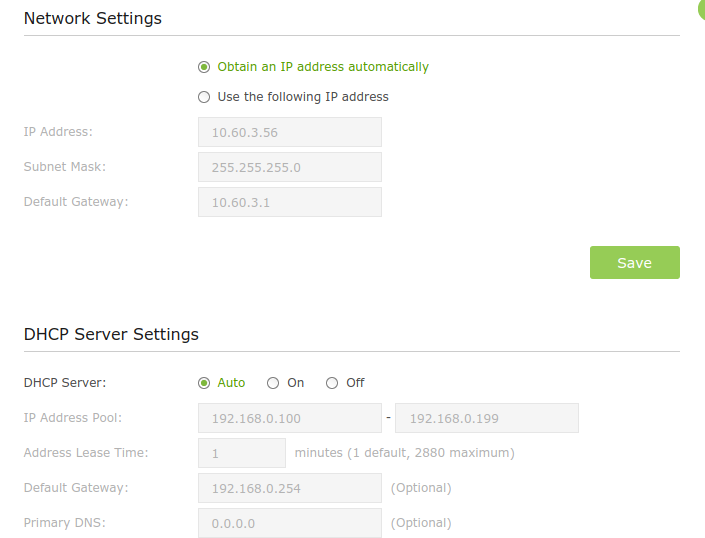Switch DHCP Server to Off
Viewport: 705px width, 538px height.
tap(332, 383)
